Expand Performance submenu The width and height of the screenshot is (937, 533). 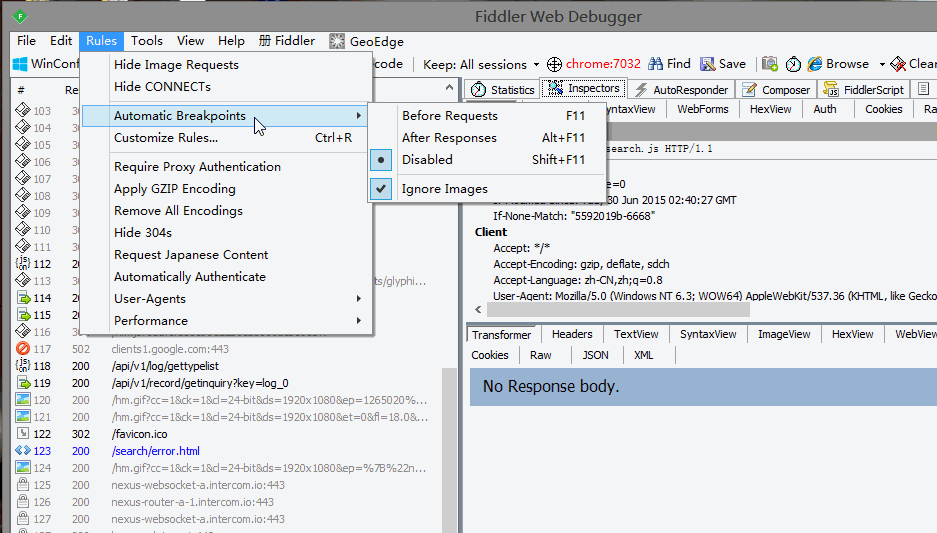click(225, 321)
